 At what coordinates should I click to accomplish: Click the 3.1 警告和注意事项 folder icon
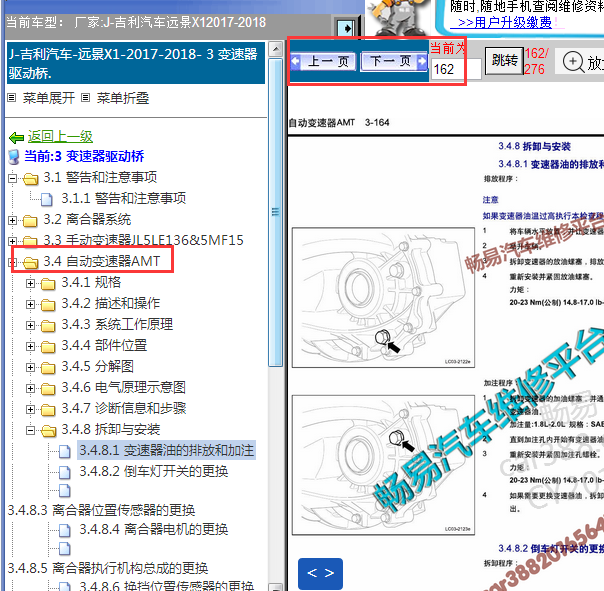(30, 179)
